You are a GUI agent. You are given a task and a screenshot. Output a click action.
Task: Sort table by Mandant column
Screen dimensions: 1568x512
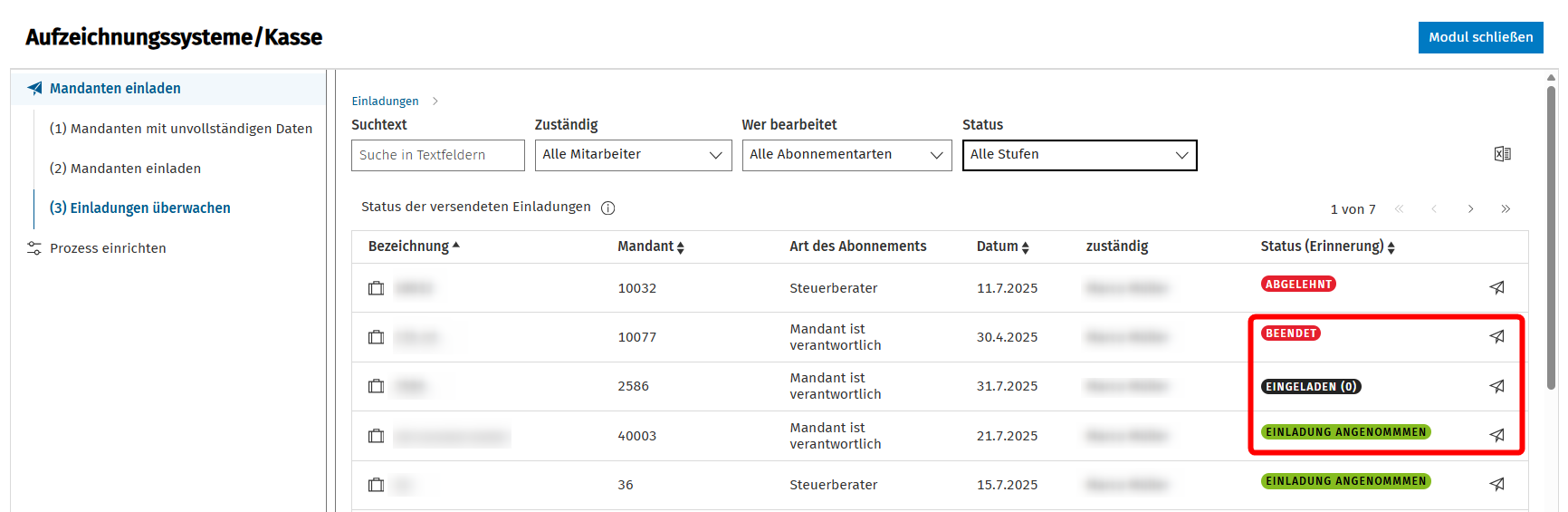coord(651,246)
